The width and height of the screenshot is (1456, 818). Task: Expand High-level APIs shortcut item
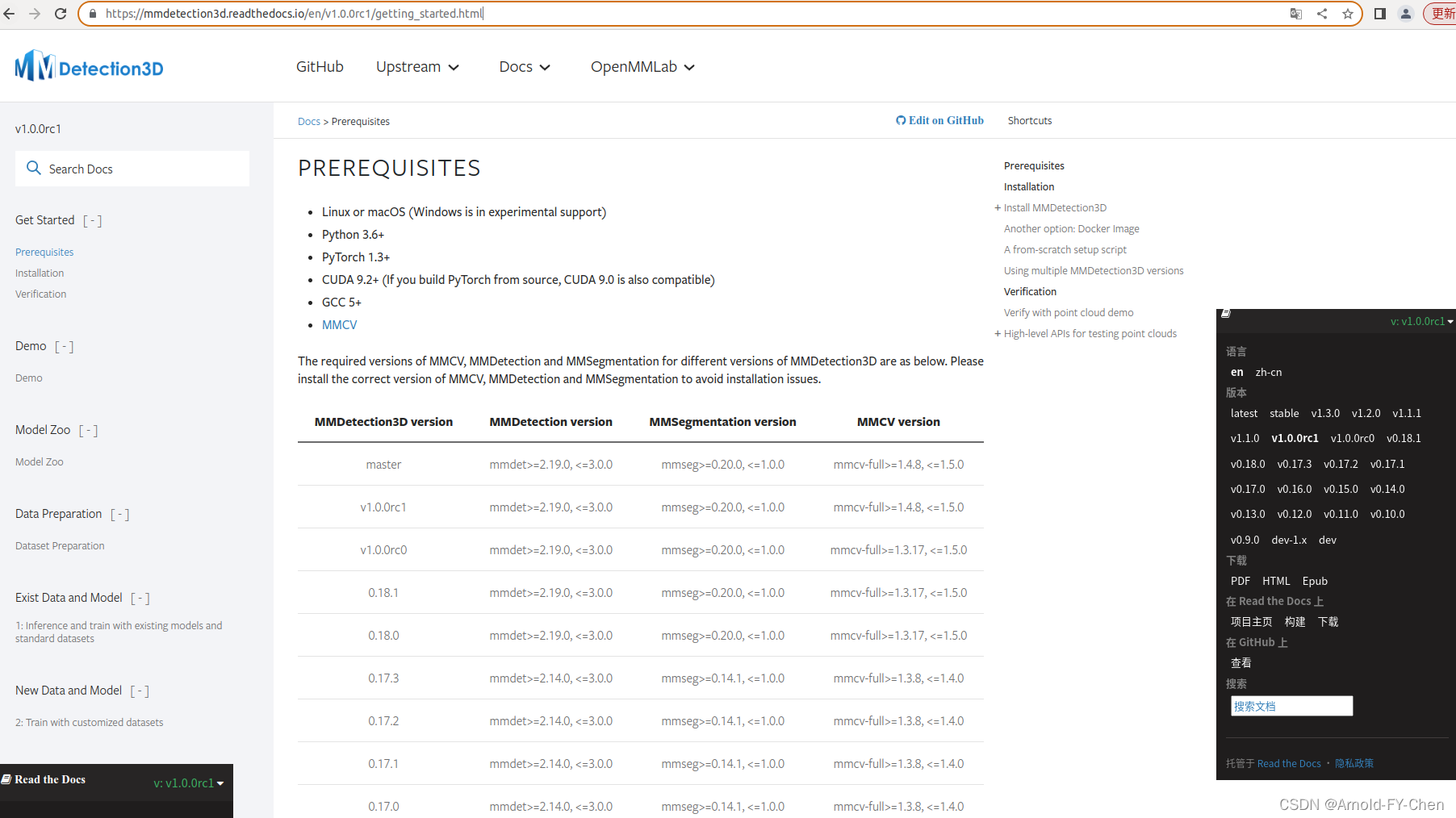point(998,333)
